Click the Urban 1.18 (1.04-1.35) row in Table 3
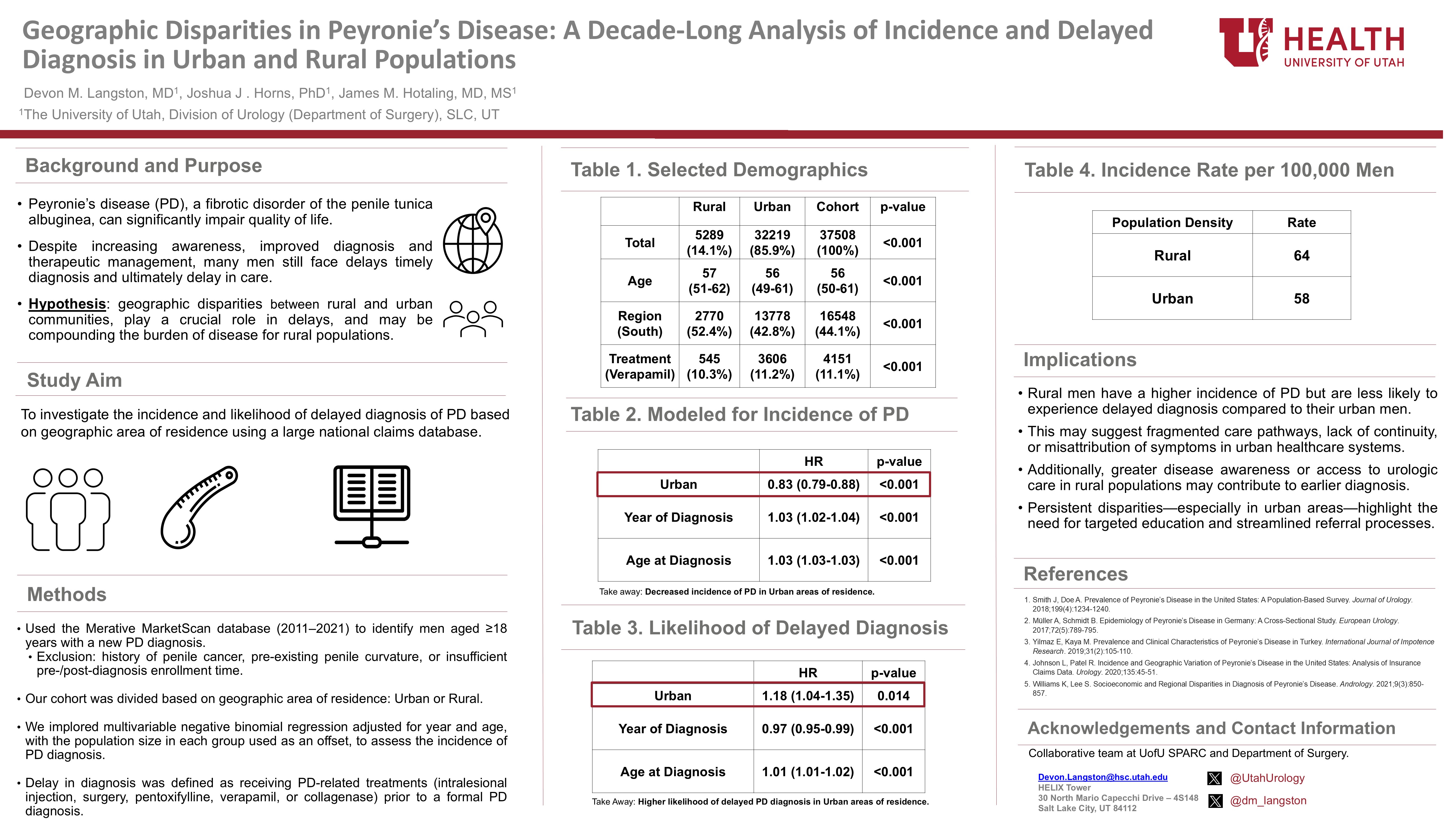Viewport: 1456px width, 819px height. (x=758, y=696)
